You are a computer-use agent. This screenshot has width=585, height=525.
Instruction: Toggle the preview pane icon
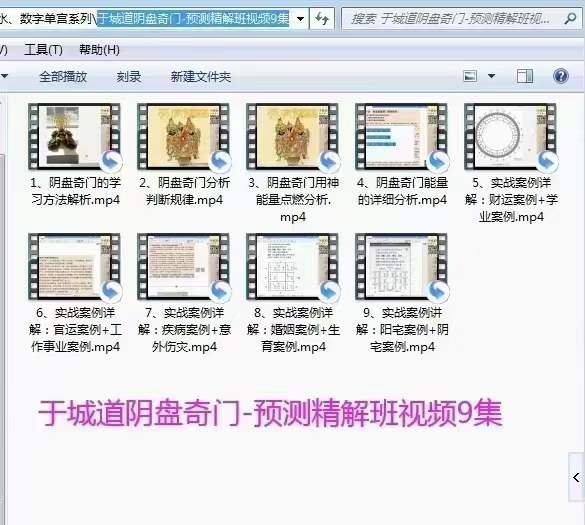pyautogui.click(x=525, y=76)
